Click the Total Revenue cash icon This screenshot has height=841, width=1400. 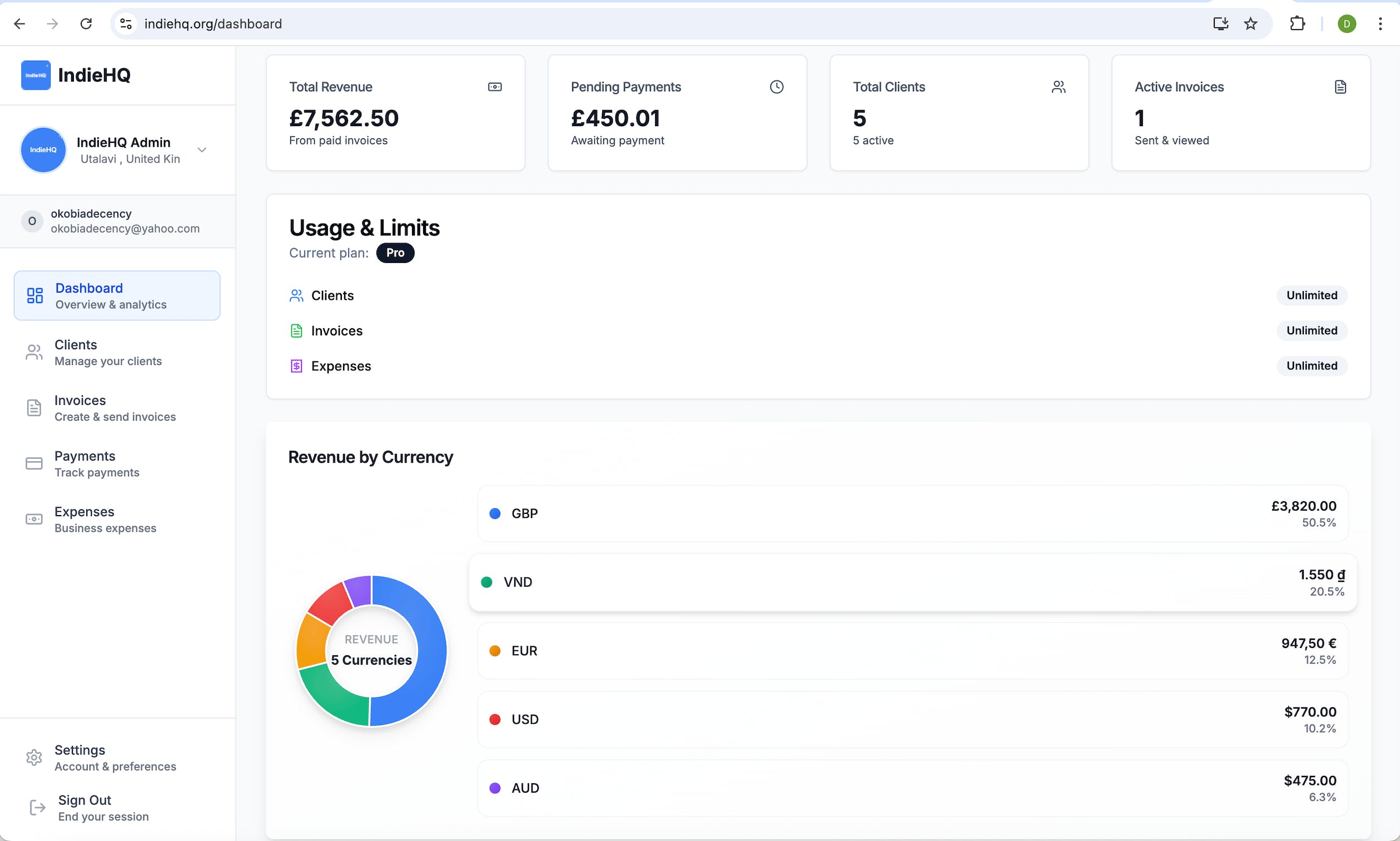click(494, 87)
